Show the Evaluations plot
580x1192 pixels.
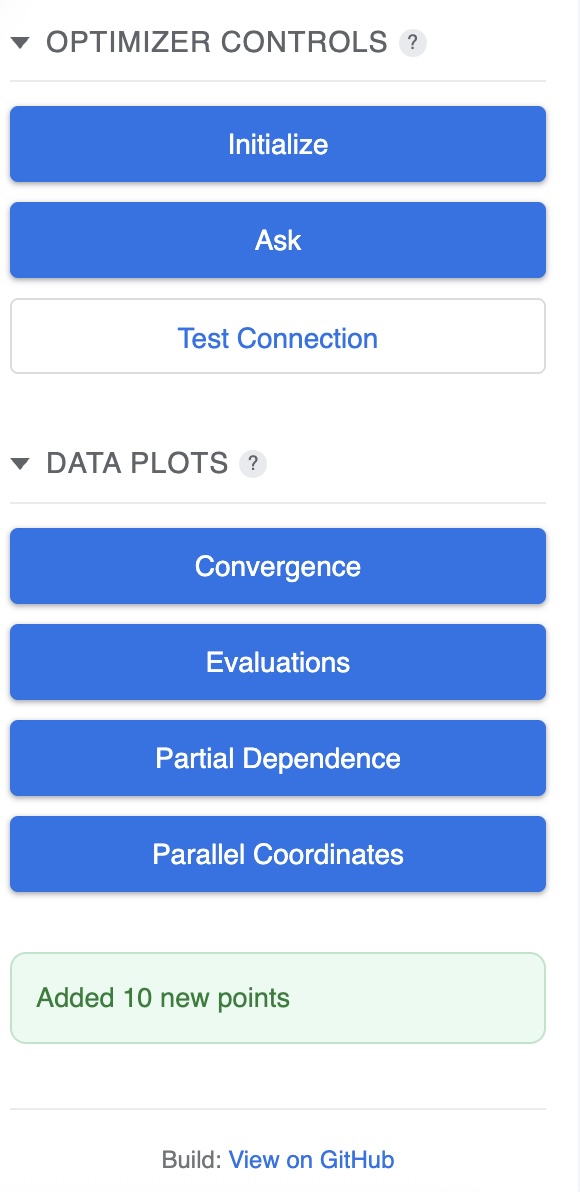[278, 662]
